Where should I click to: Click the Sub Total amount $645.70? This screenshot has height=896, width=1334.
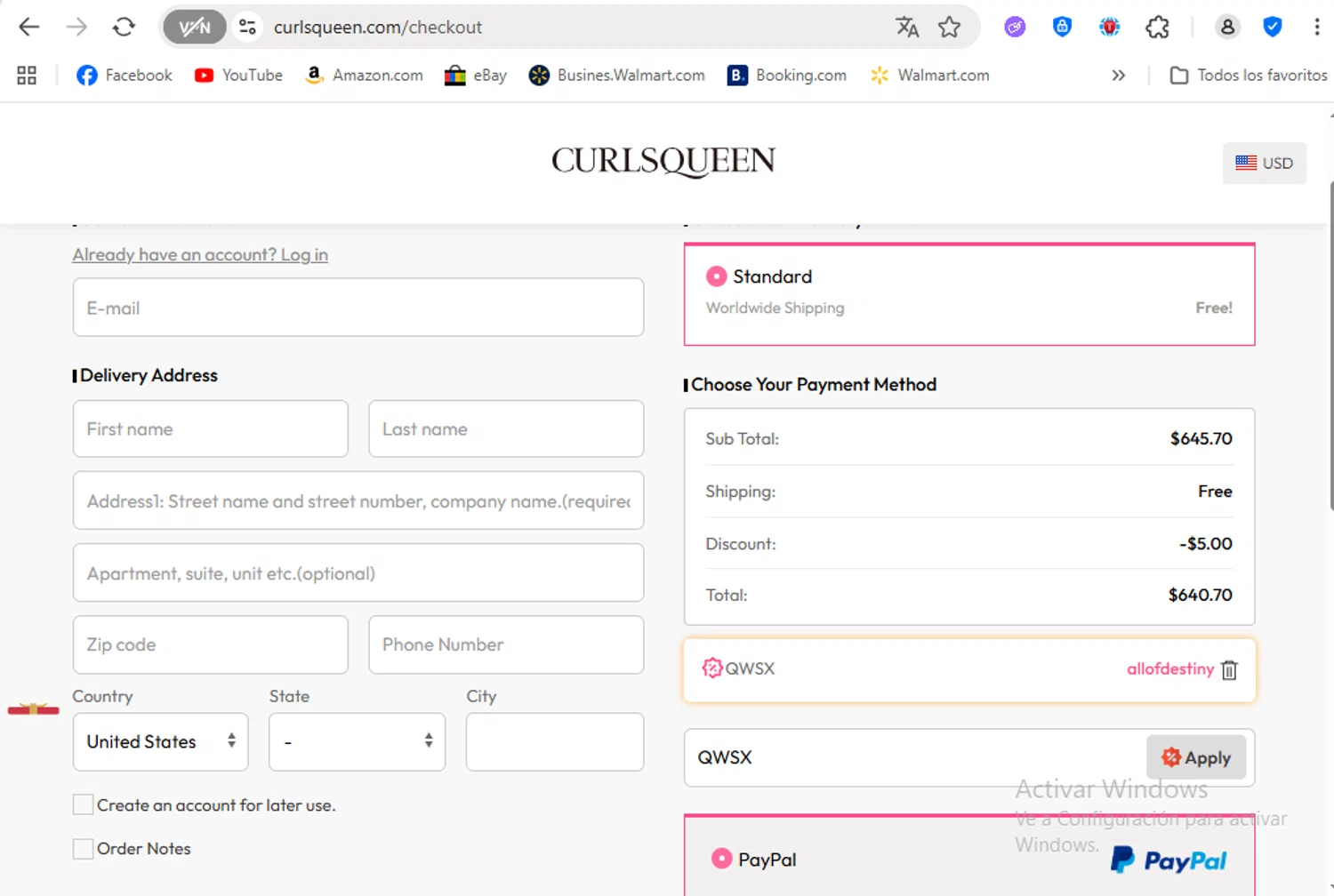[1201, 438]
